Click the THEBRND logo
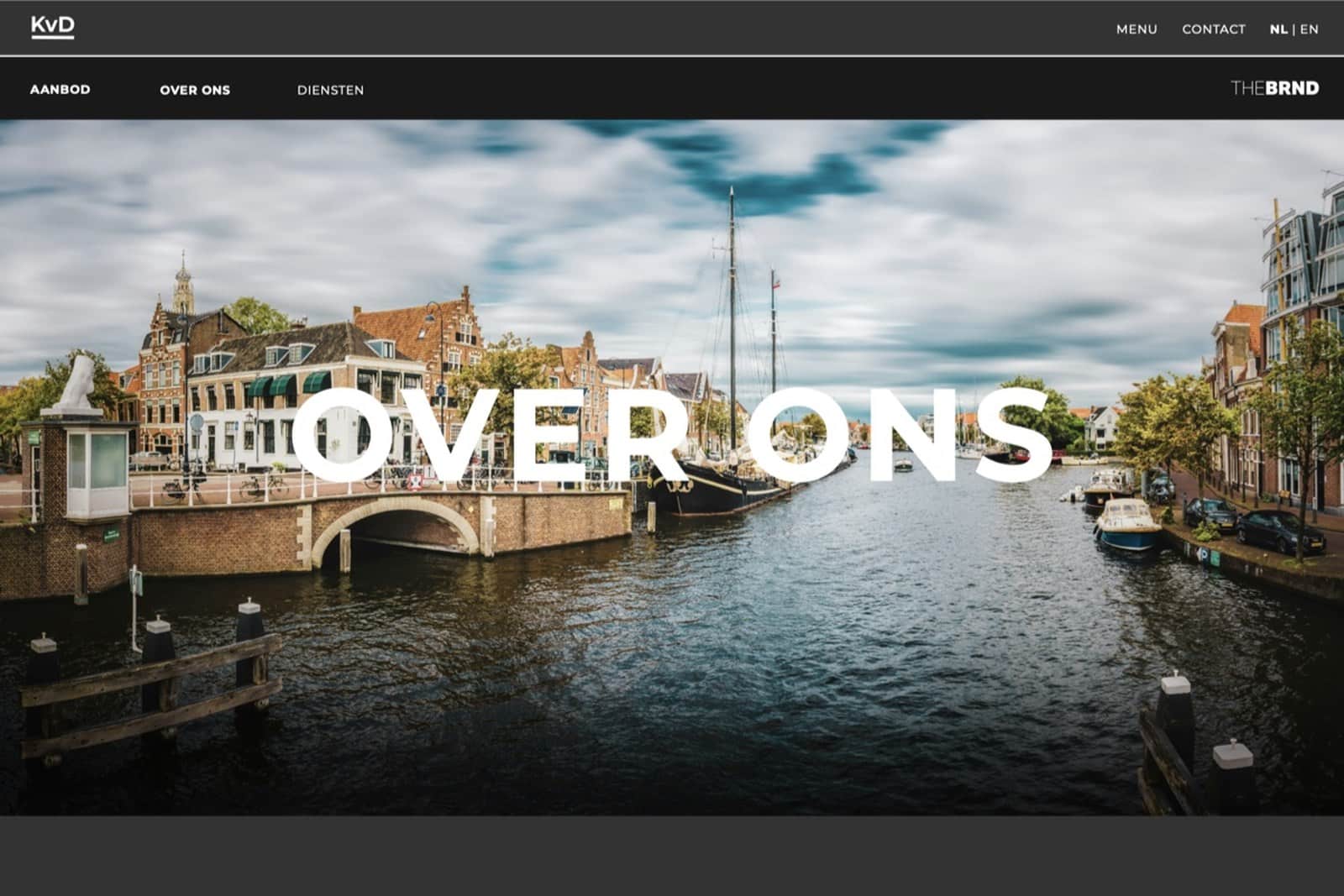The image size is (1344, 896). 1274,88
